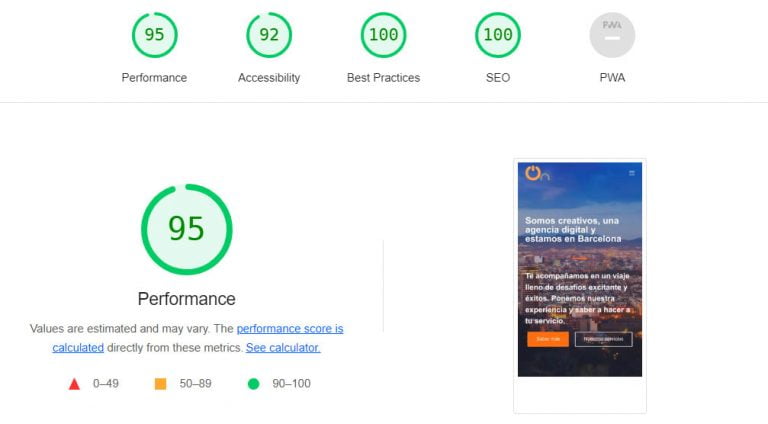Click the orange button in the screenshot preview
Screen dimensions: 768x424
point(548,339)
